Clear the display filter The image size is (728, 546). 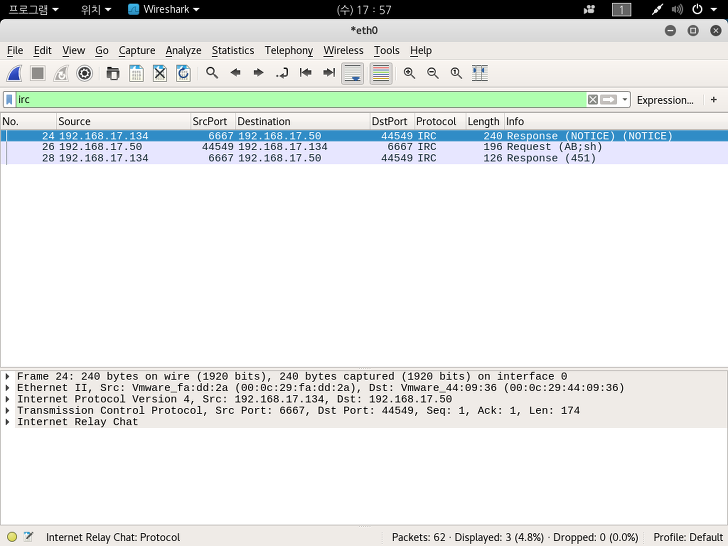592,100
